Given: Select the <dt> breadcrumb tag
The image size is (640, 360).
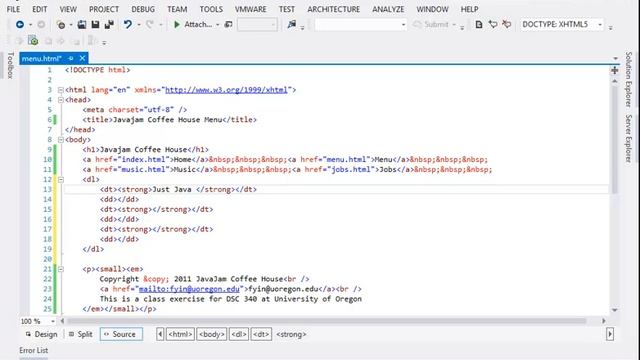Looking at the screenshot, I should [261, 334].
